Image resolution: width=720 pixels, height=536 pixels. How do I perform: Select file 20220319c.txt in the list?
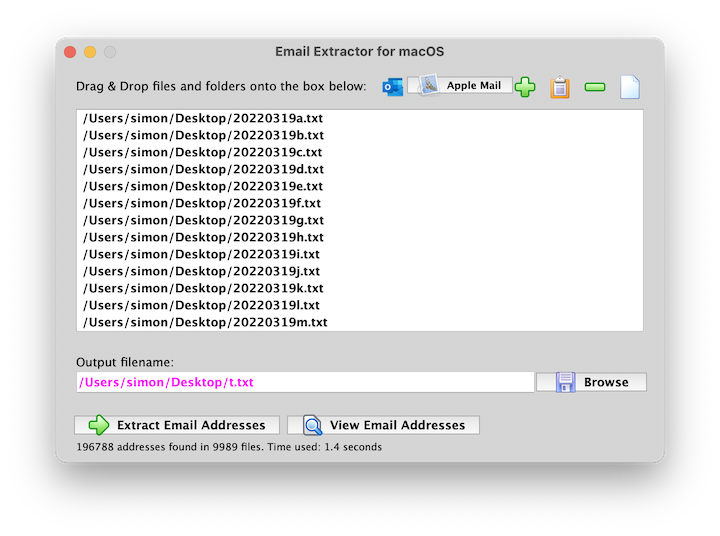tap(360, 152)
